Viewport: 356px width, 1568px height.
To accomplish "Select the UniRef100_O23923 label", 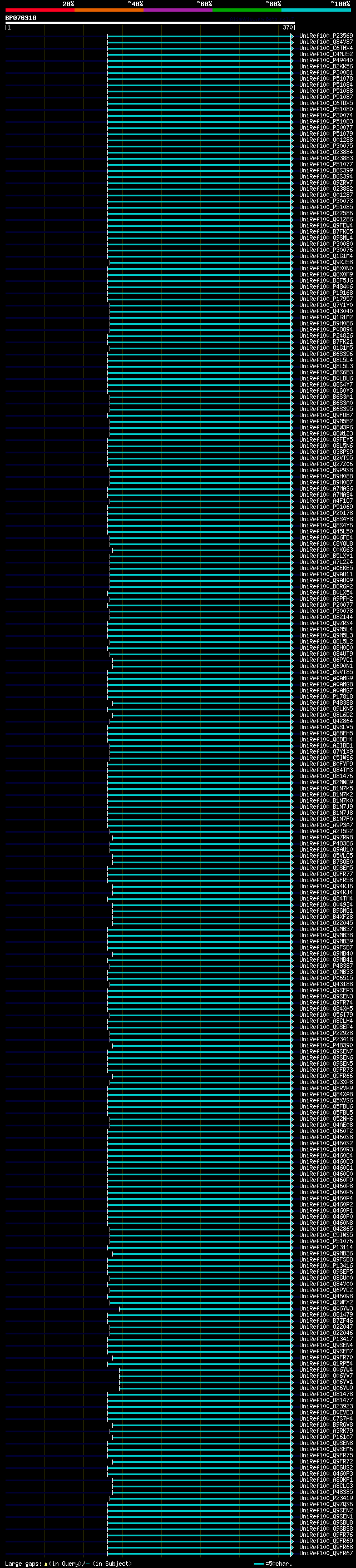I will 326,1406.
